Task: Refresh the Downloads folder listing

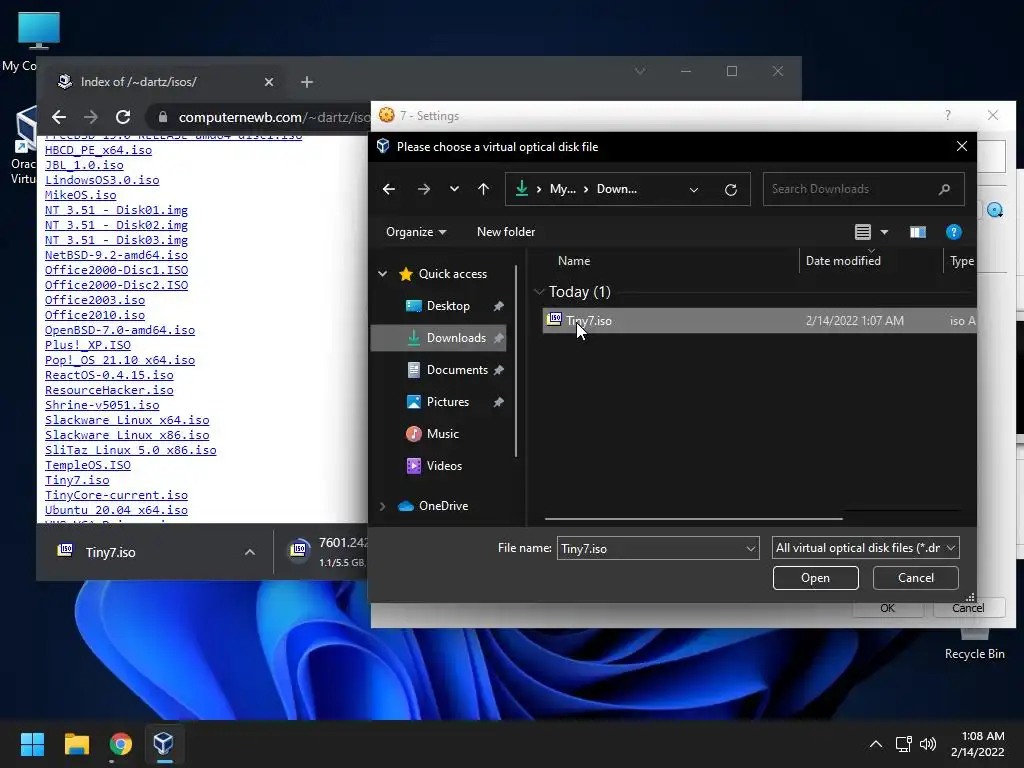Action: (731, 189)
